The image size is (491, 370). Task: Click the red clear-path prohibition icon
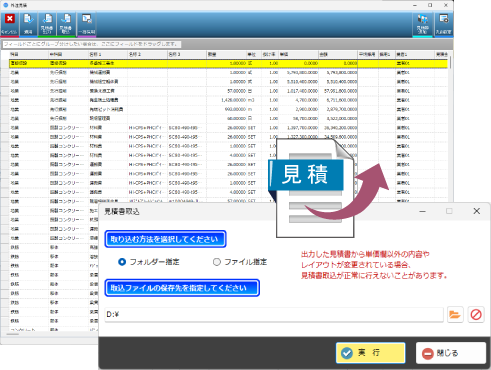(476, 314)
